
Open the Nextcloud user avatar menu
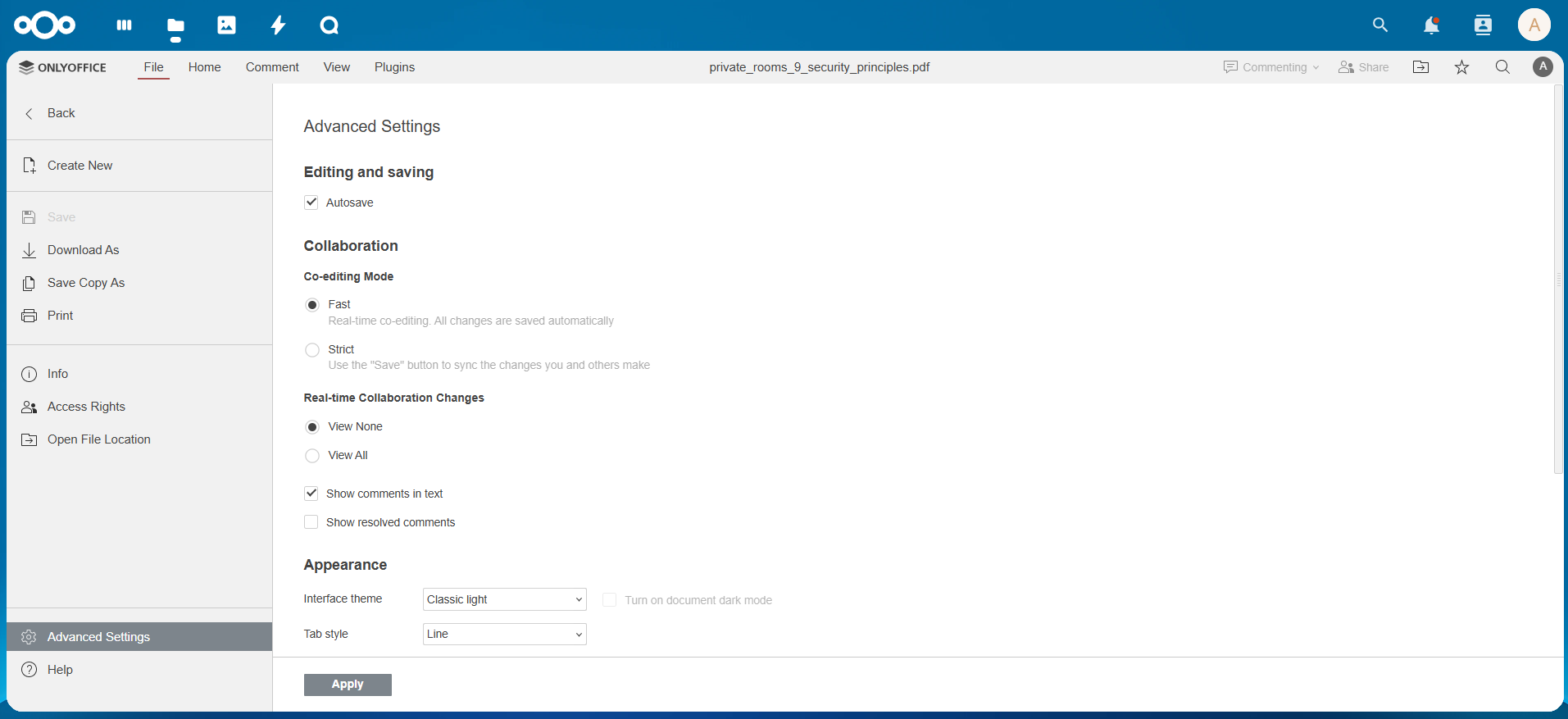(1534, 25)
